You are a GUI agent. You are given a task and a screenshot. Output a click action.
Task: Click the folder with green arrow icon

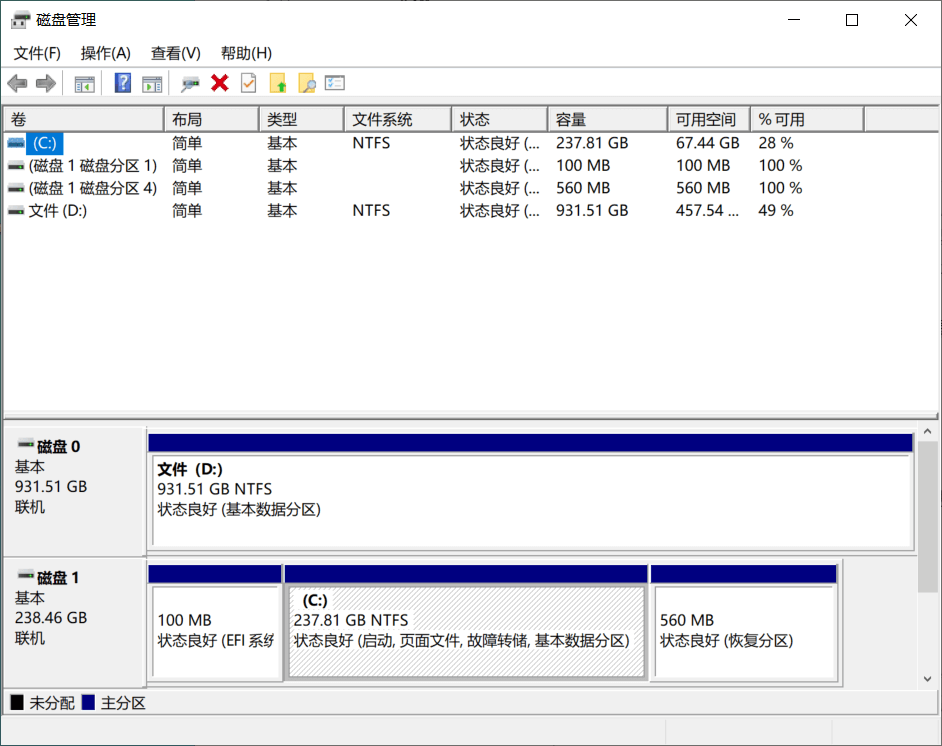278,83
